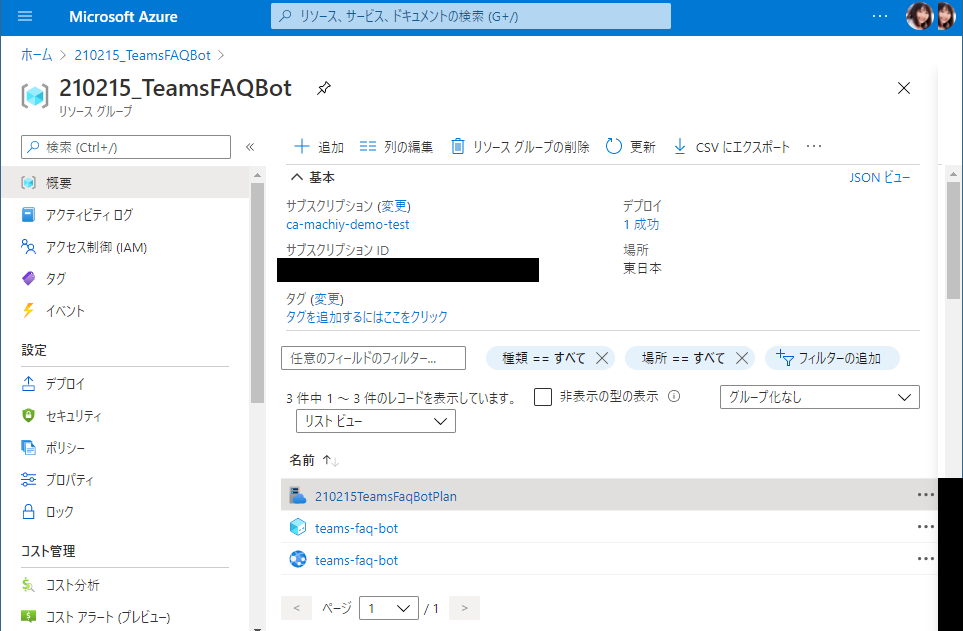Click the resource group cube icon in header
Image resolution: width=963 pixels, height=631 pixels.
(34, 96)
